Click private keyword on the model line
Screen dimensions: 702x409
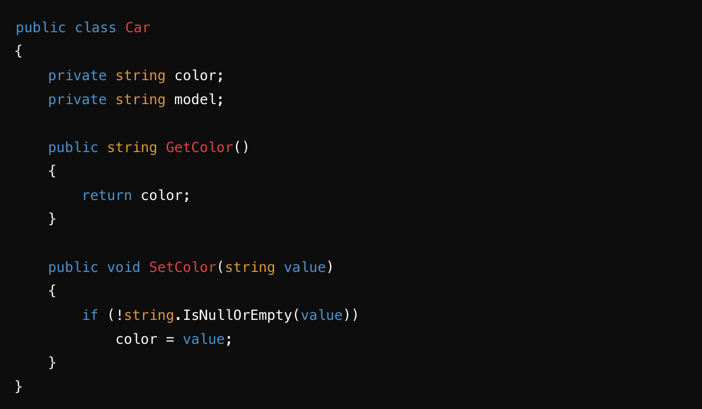77,99
